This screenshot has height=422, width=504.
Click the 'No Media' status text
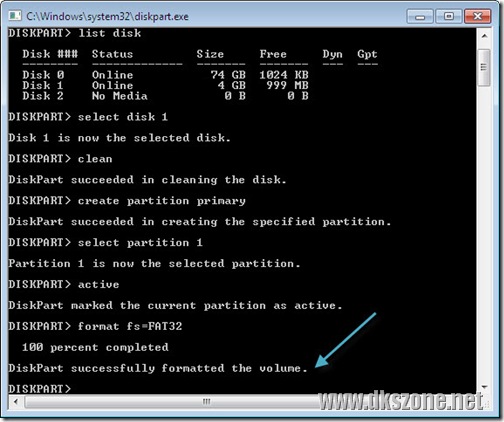pos(120,96)
